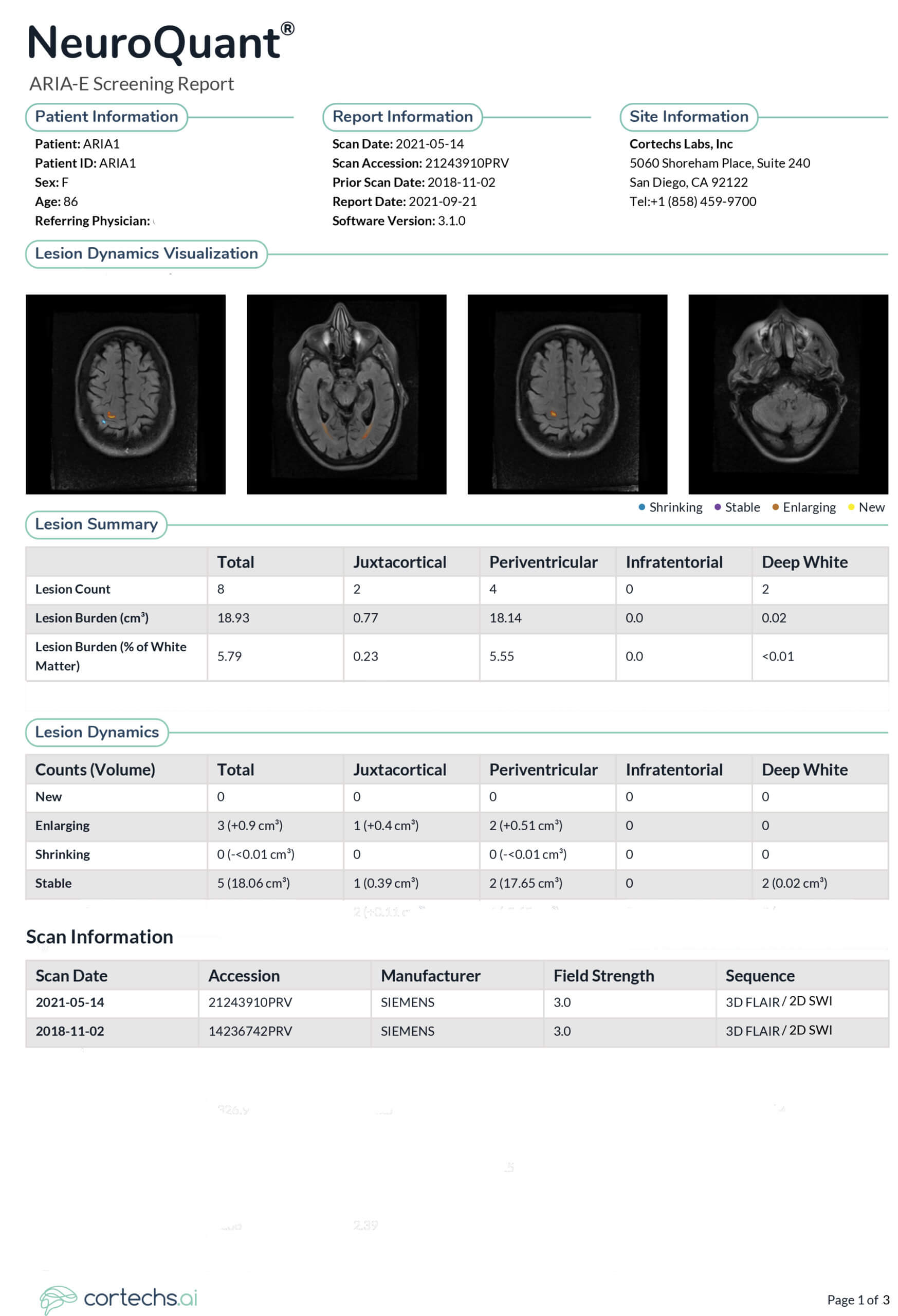898x1316 pixels.
Task: Select the Age: 86 line
Action: coord(57,202)
